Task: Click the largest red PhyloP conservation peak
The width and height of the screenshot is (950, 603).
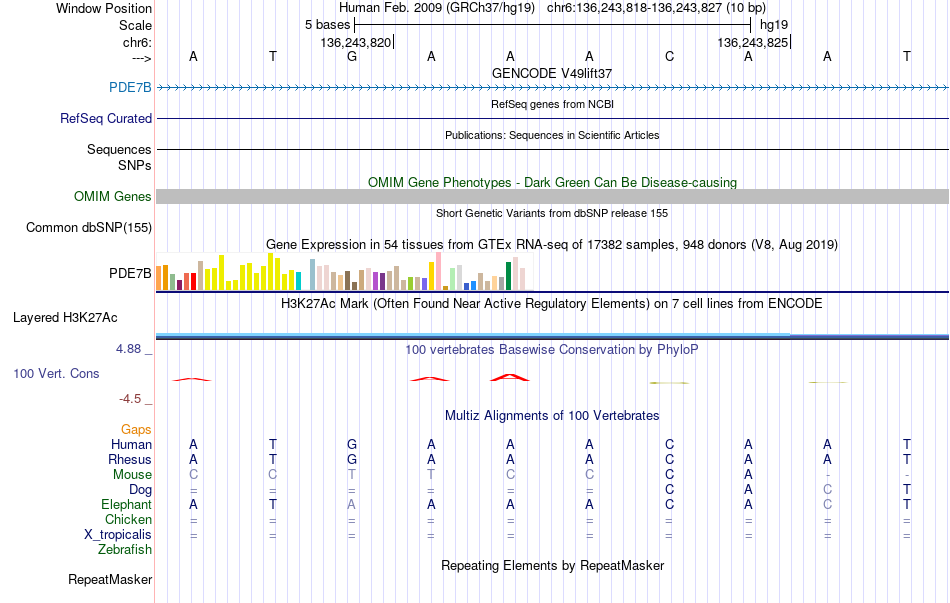Action: coord(510,378)
